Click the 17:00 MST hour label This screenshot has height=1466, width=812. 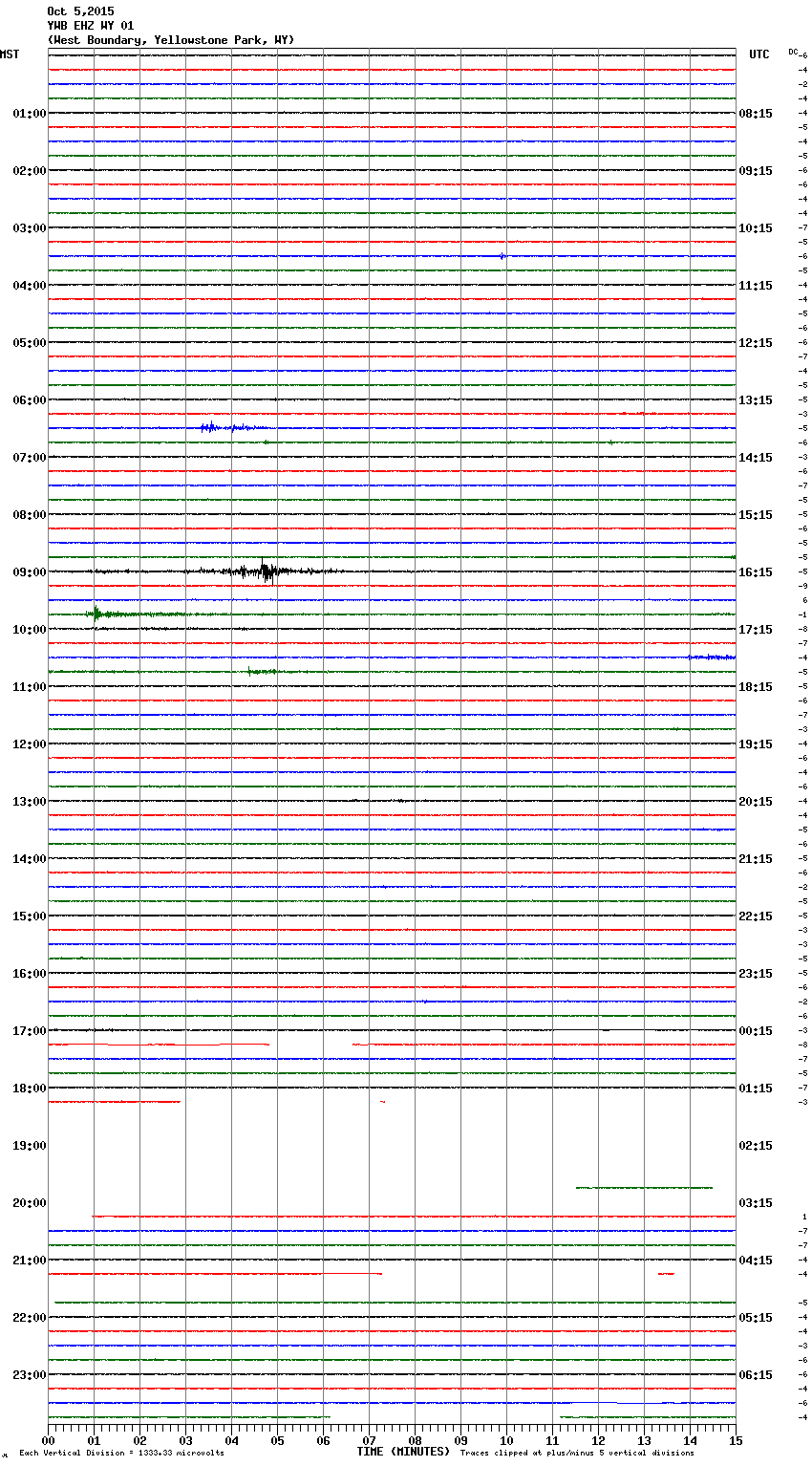click(x=30, y=1031)
